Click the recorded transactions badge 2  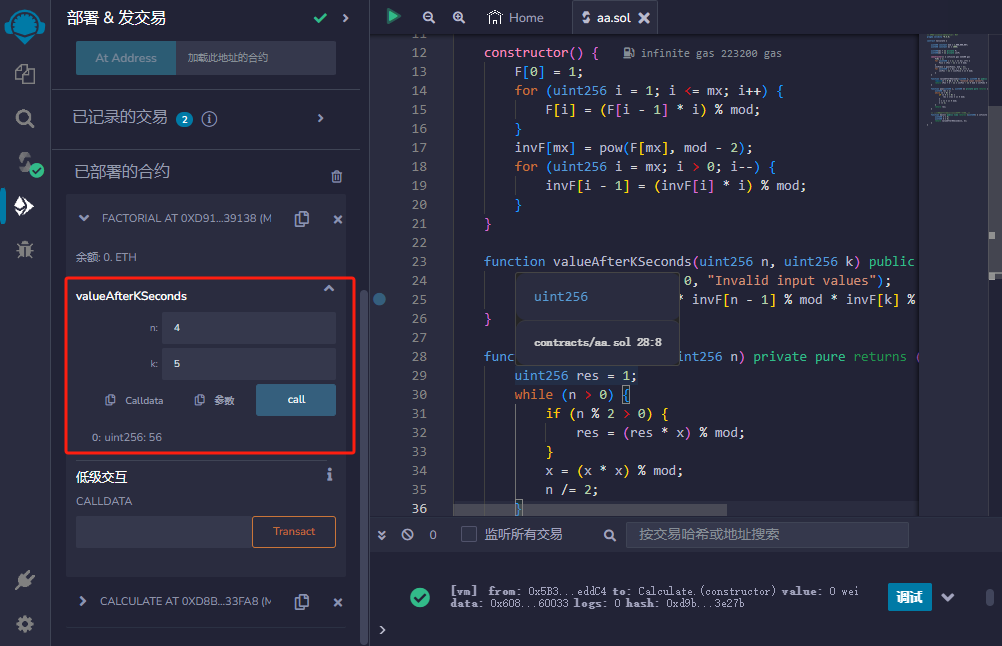pos(185,119)
